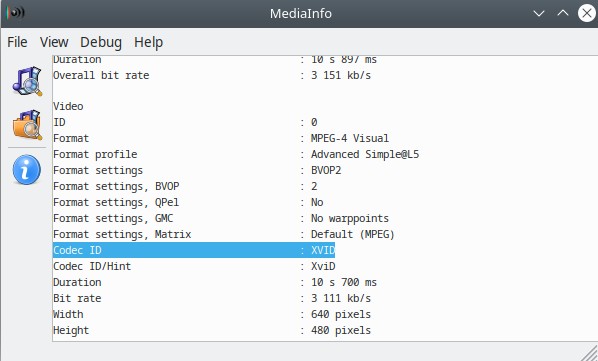
Task: Select the highlighted Codec ID row
Action: 194,250
